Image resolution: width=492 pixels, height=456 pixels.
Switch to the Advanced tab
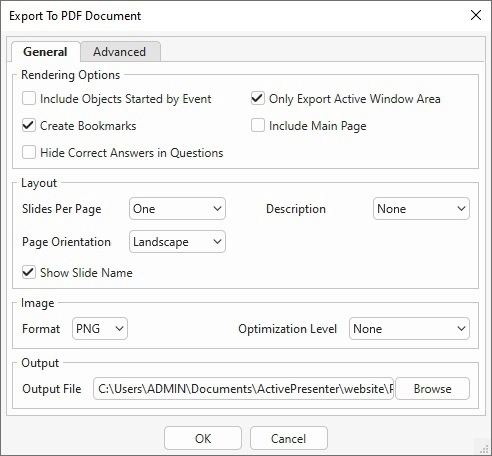(120, 52)
